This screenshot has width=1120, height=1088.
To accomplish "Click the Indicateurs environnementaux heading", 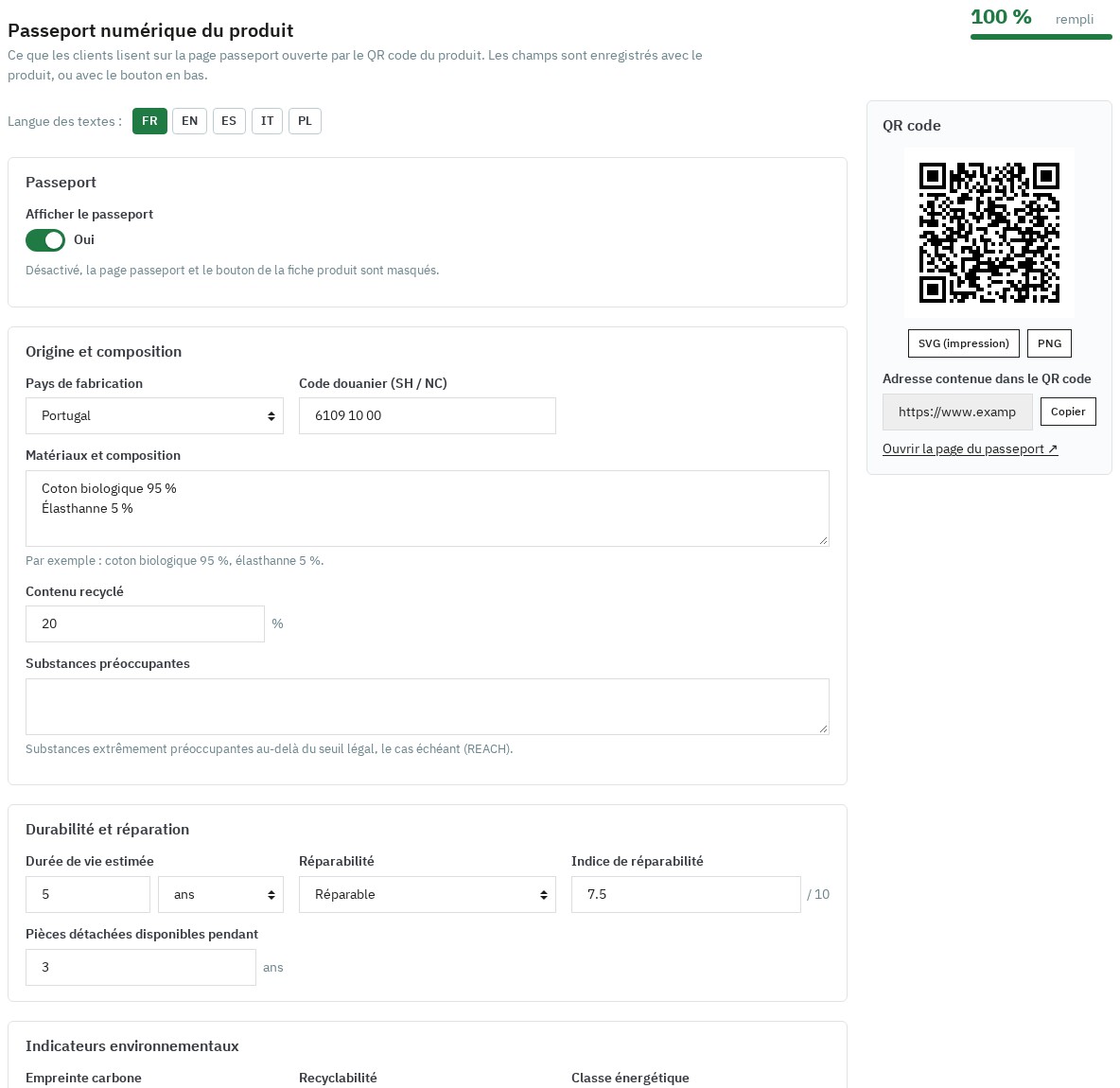I will point(132,1045).
